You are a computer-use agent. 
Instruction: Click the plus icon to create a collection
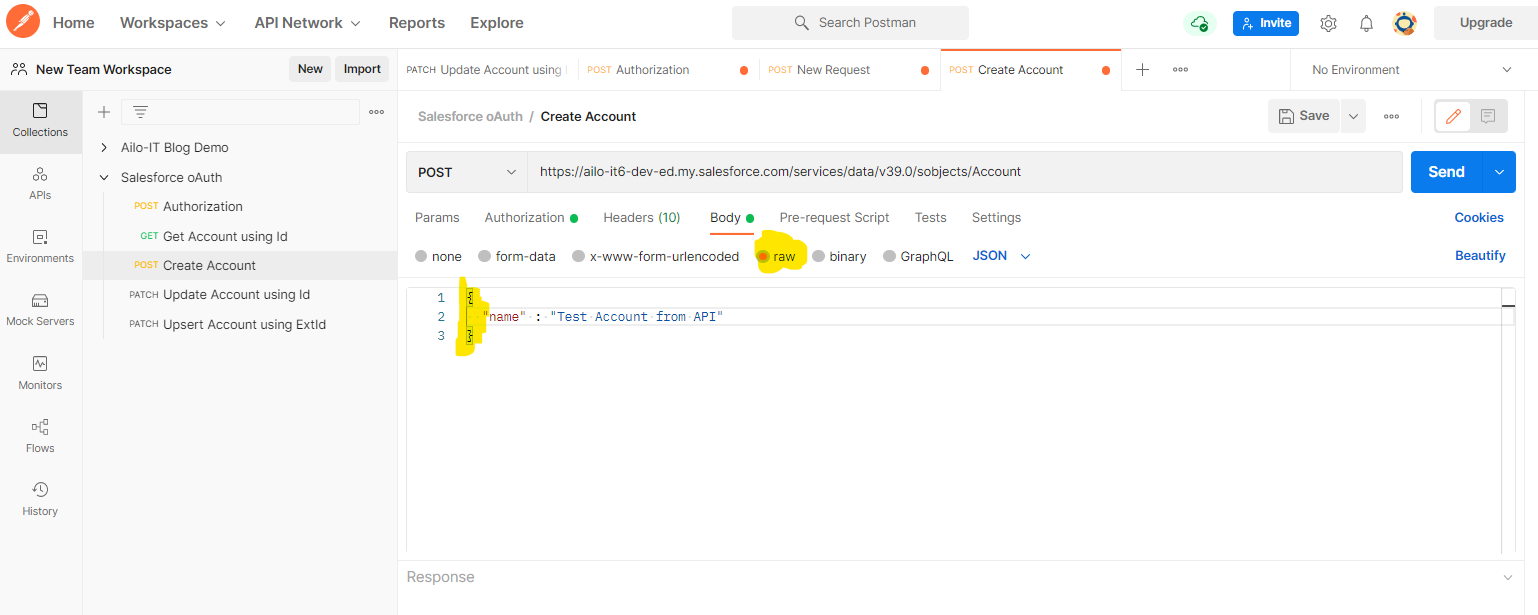103,112
